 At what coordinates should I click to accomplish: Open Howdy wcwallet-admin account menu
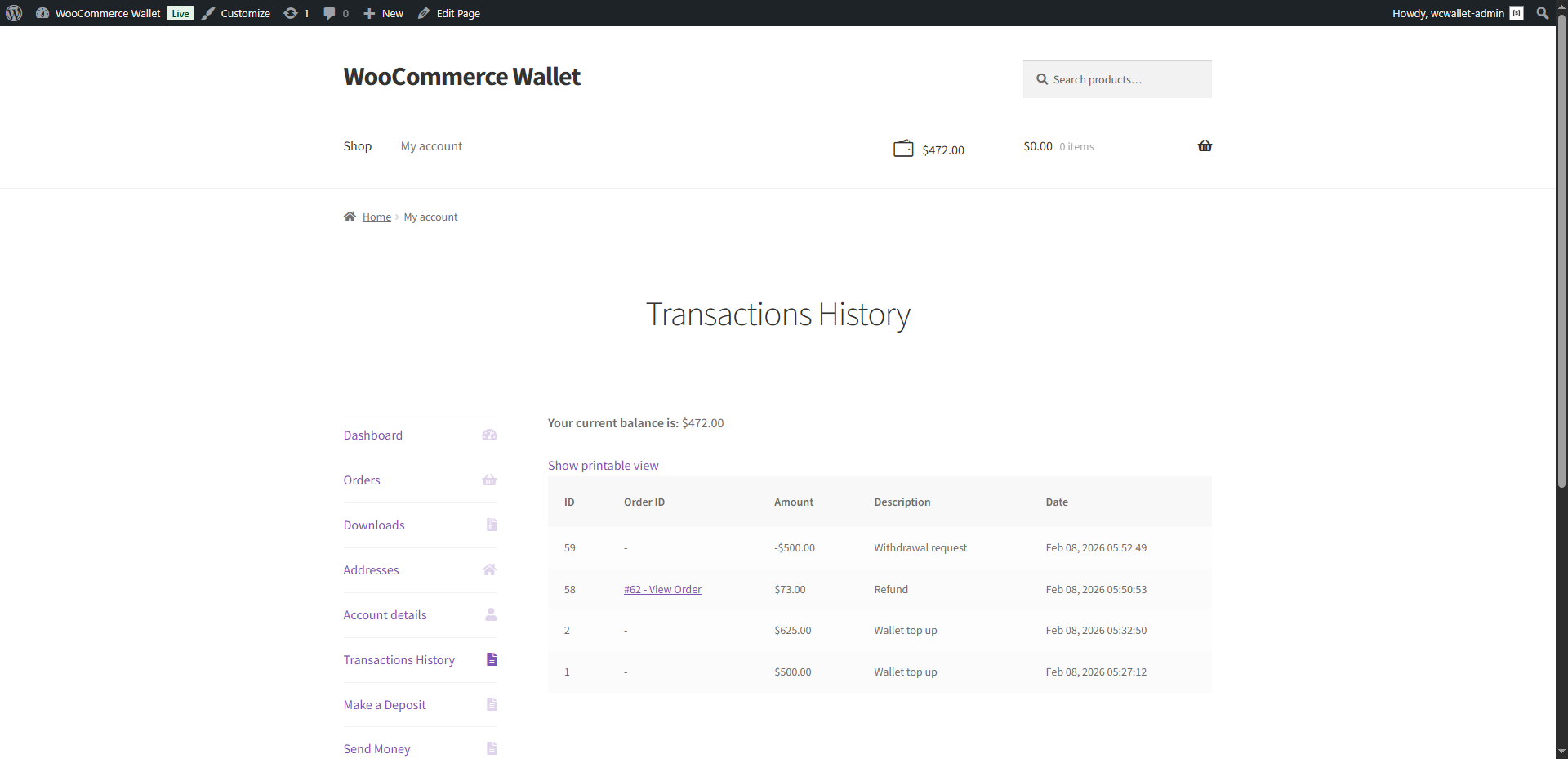(1448, 13)
